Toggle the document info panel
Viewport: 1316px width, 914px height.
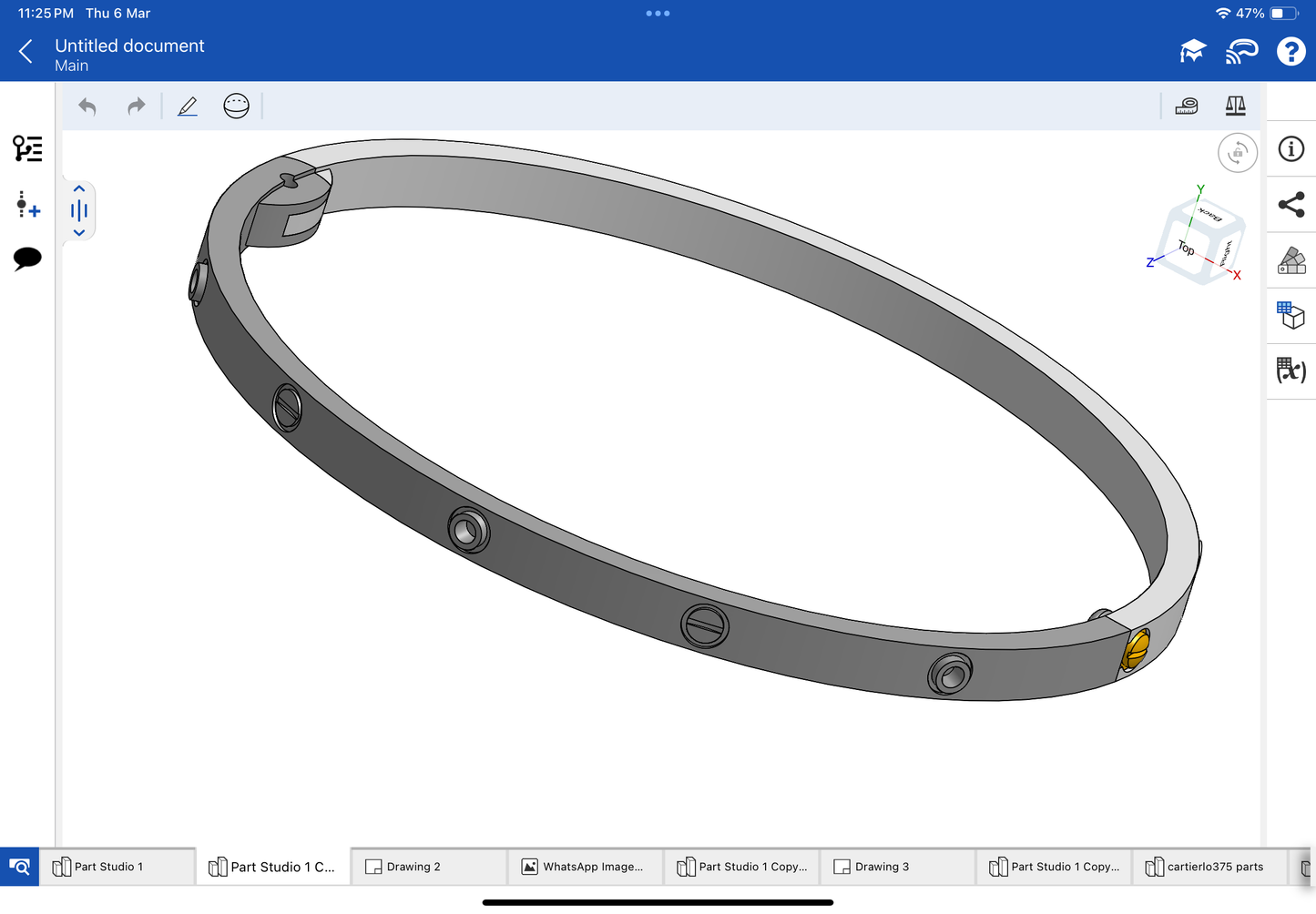tap(1290, 149)
